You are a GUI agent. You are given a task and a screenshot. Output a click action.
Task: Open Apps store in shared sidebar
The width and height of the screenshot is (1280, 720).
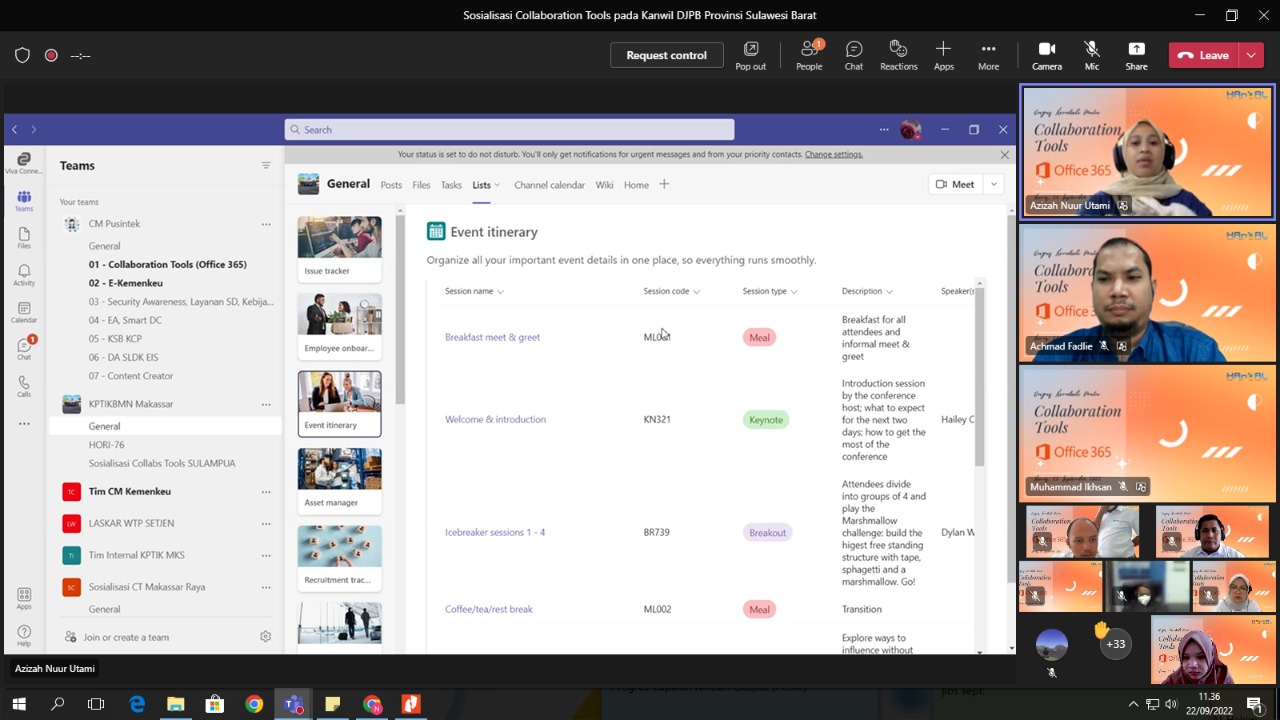pos(24,598)
